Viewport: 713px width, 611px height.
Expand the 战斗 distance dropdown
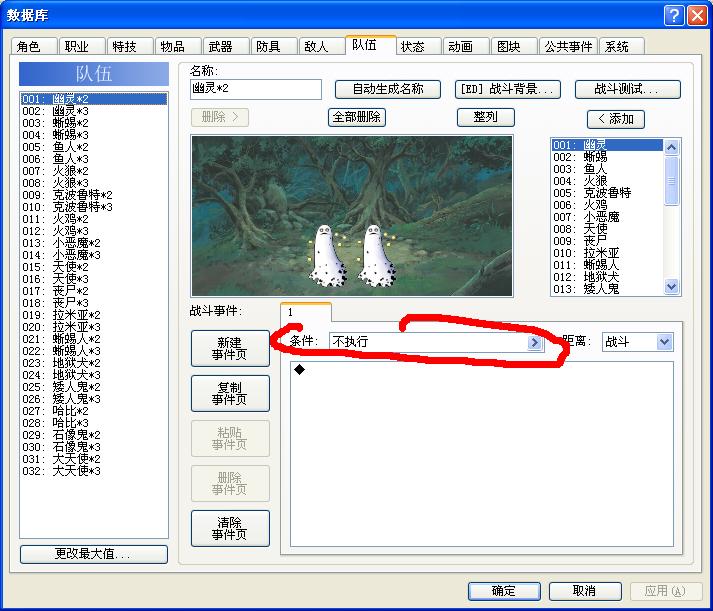[664, 342]
